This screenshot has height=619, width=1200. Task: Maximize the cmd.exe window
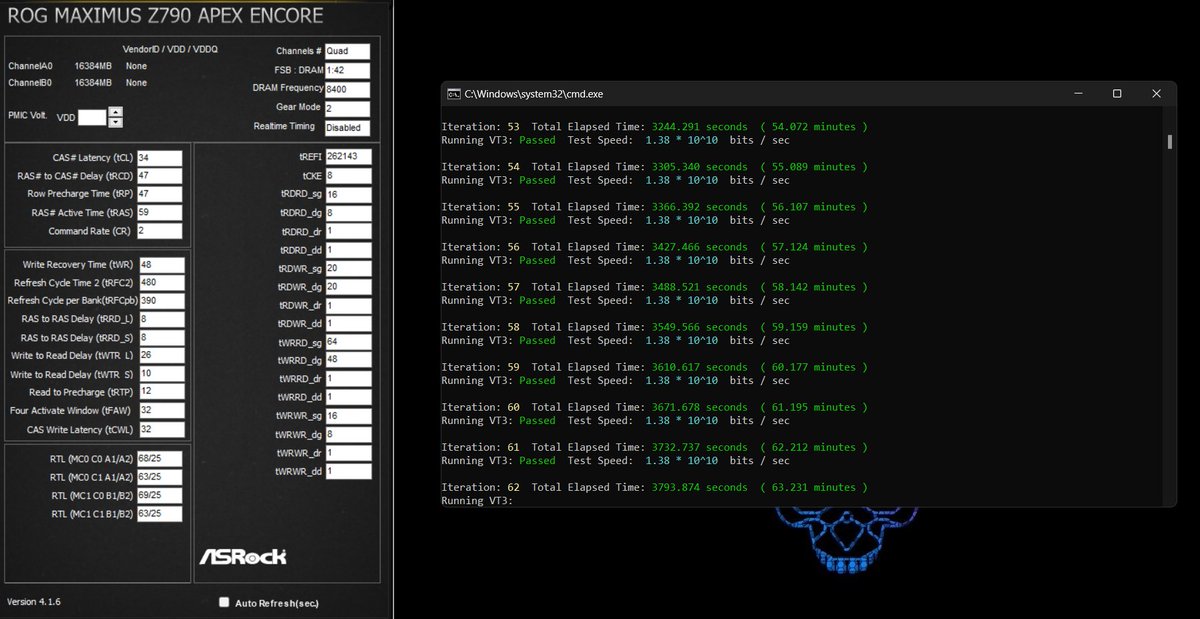click(x=1117, y=93)
